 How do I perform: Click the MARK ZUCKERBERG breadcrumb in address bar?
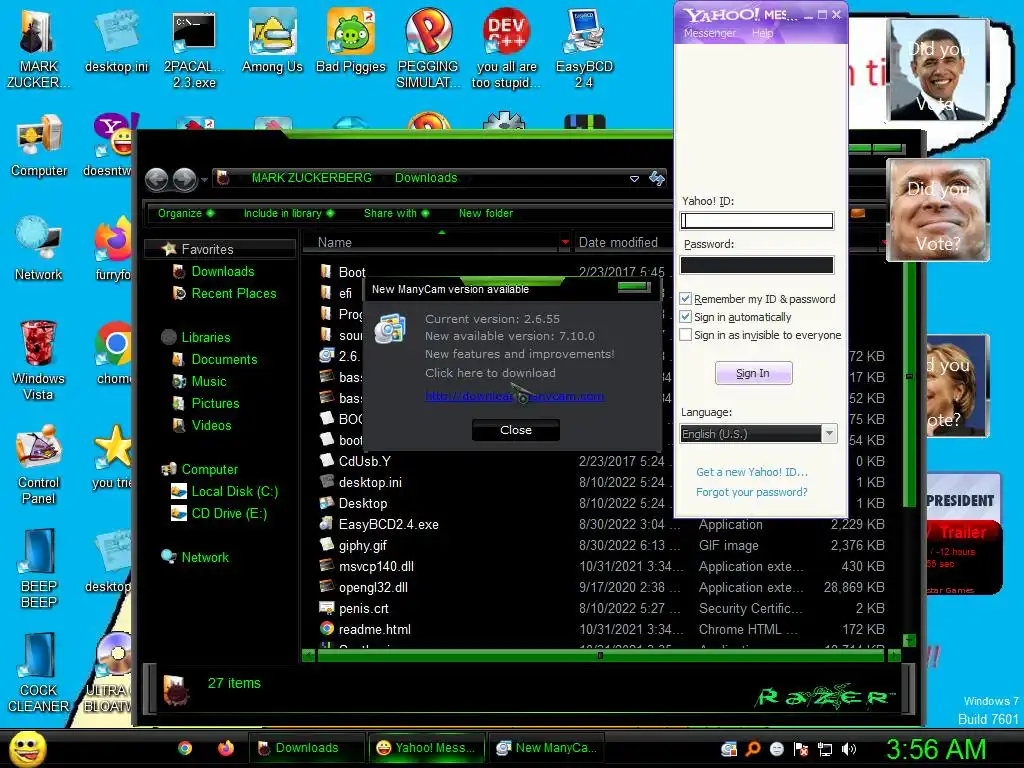[312, 178]
